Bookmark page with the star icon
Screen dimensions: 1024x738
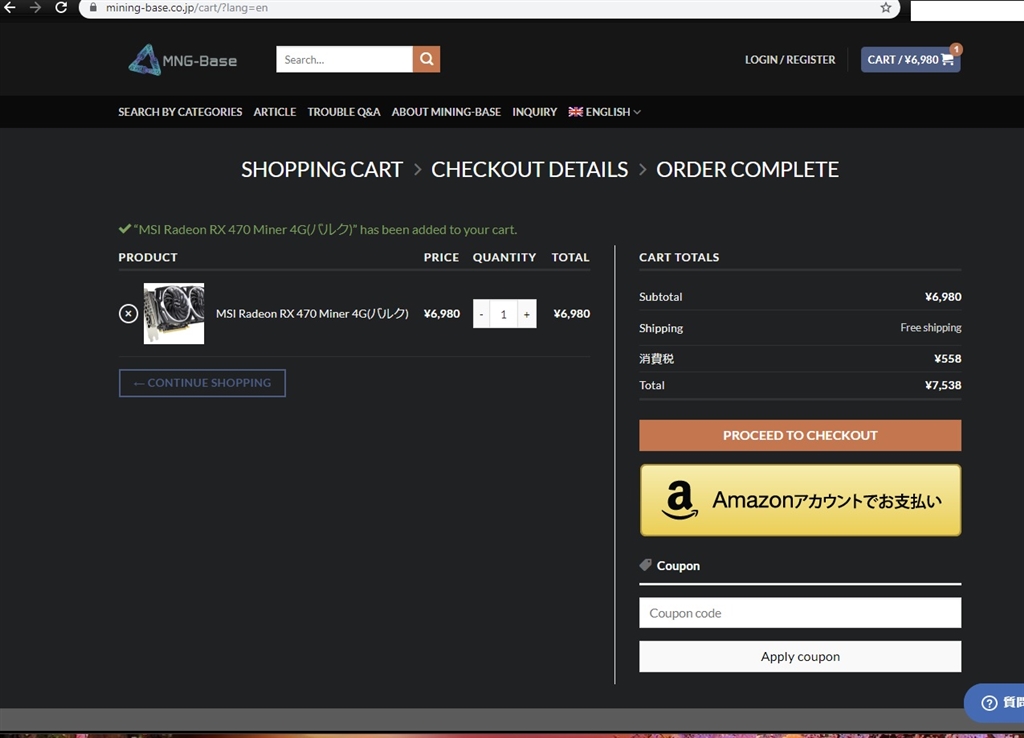[886, 8]
